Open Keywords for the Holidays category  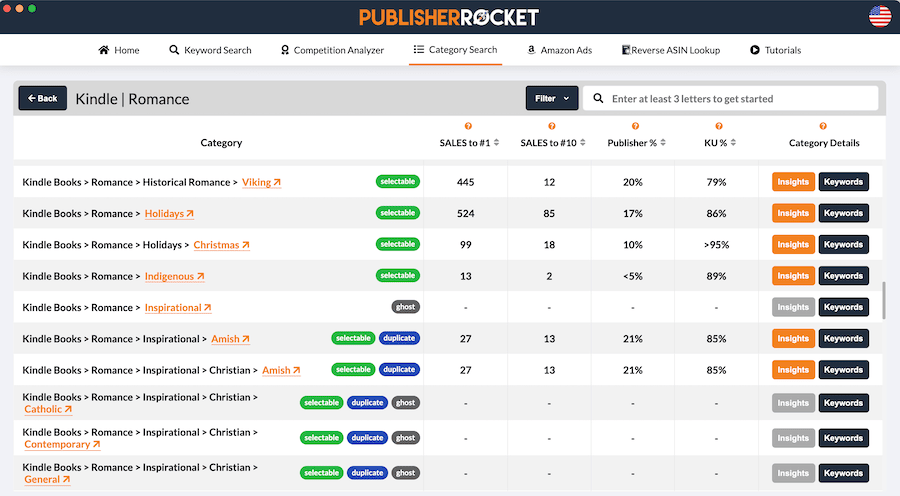coord(843,213)
